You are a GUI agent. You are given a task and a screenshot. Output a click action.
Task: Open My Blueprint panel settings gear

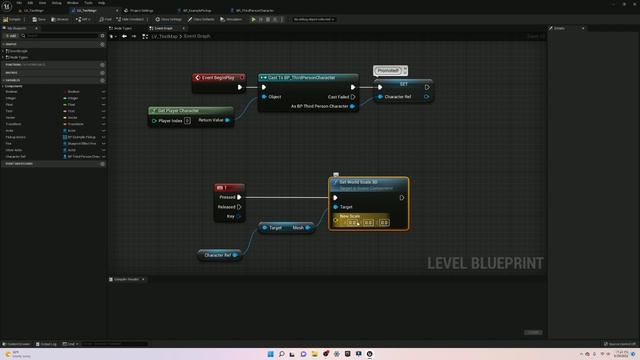102,36
